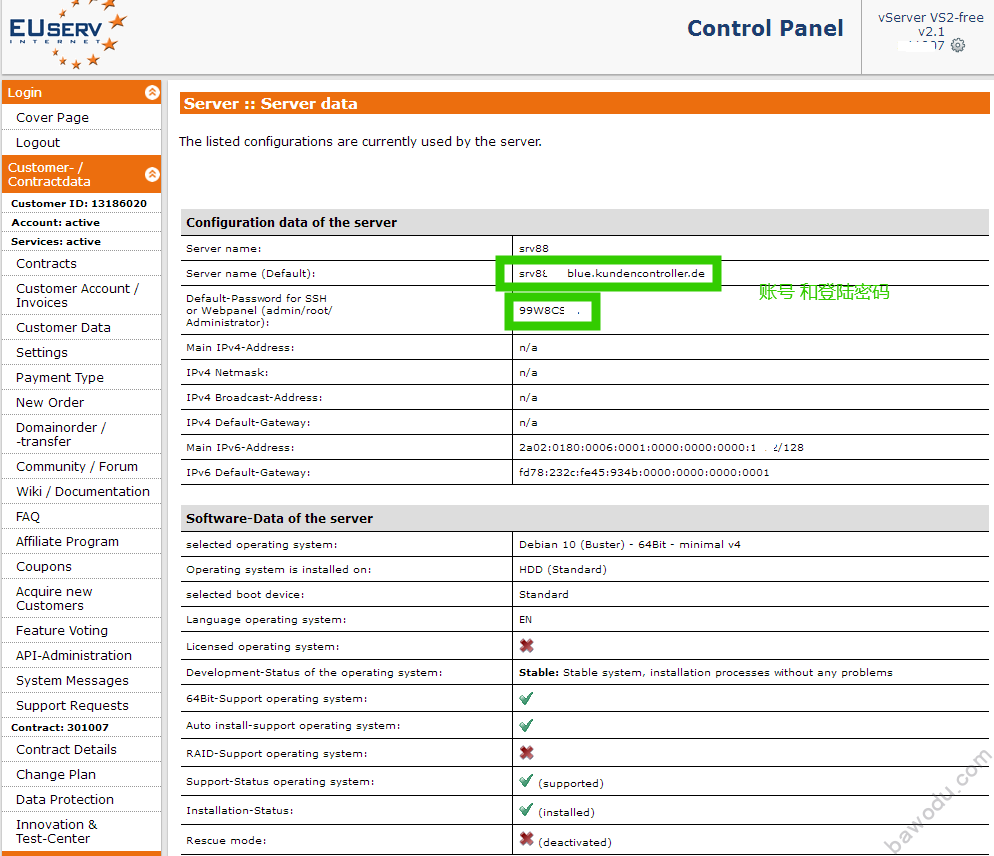This screenshot has width=994, height=856.
Task: Open Customer Account / Invoices
Action: pos(77,295)
